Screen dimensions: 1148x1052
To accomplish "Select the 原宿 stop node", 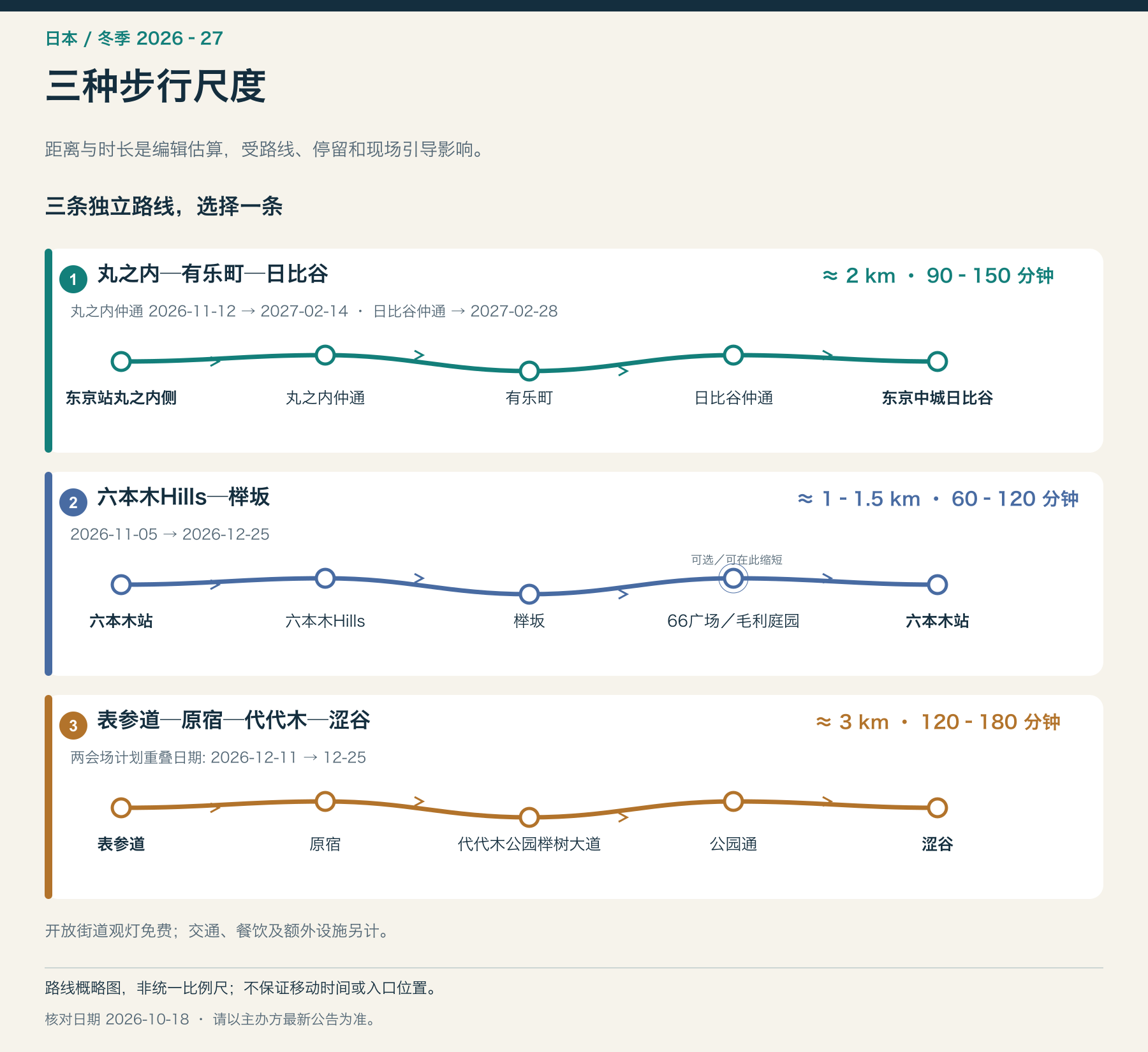I will point(325,801).
